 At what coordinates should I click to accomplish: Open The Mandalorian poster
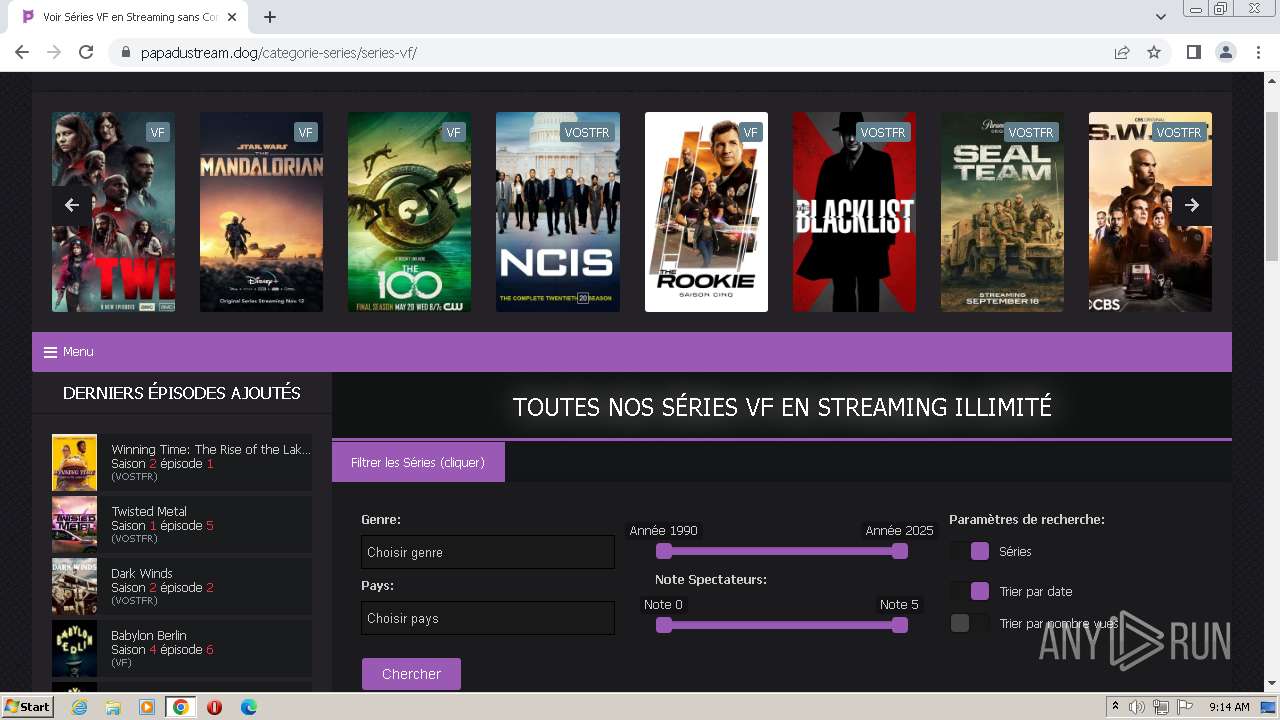click(261, 212)
